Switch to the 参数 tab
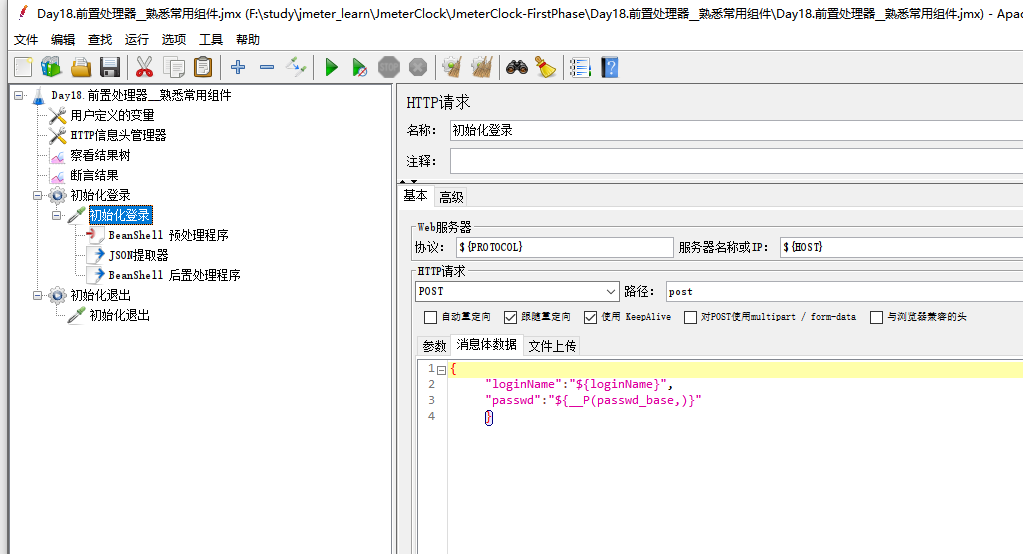The height and width of the screenshot is (554, 1023). (x=434, y=346)
